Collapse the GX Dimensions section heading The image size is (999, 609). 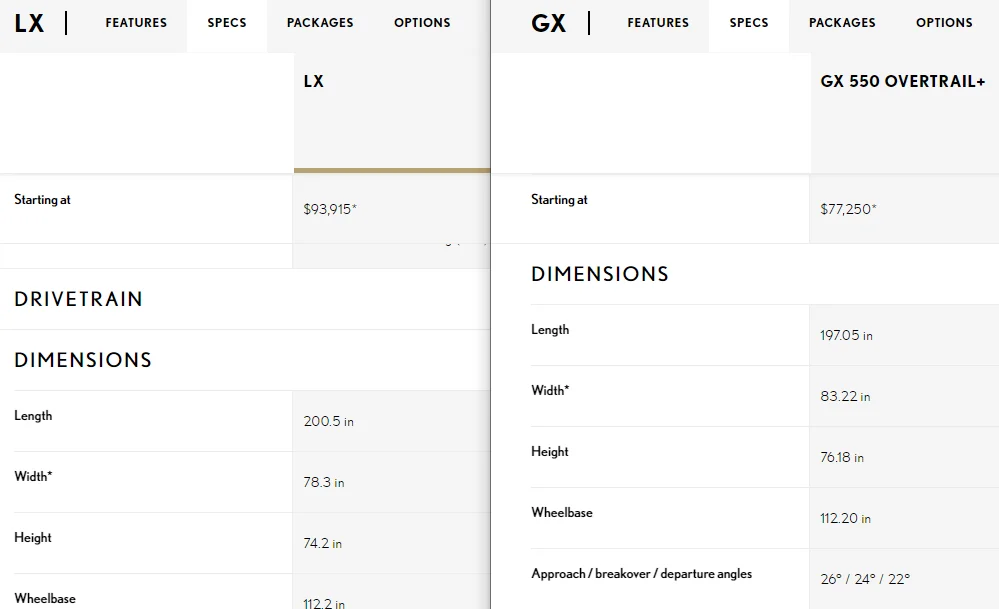(x=600, y=274)
